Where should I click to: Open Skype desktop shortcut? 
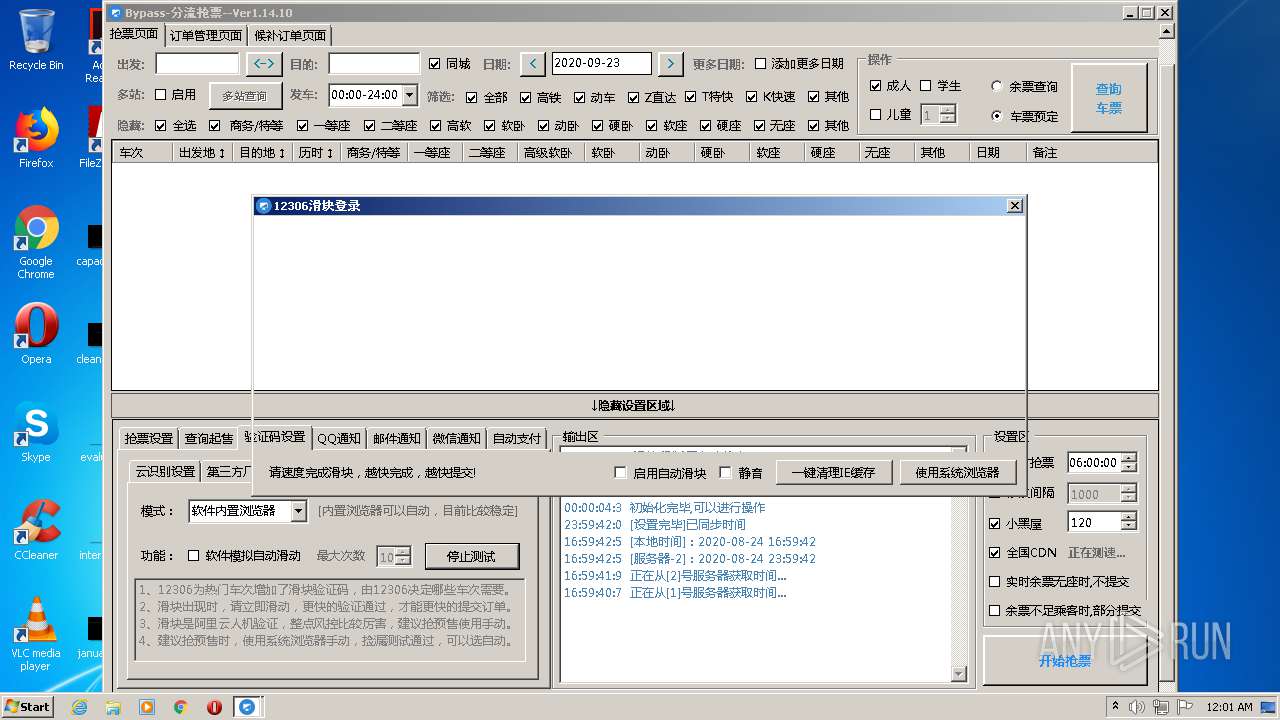[x=36, y=432]
